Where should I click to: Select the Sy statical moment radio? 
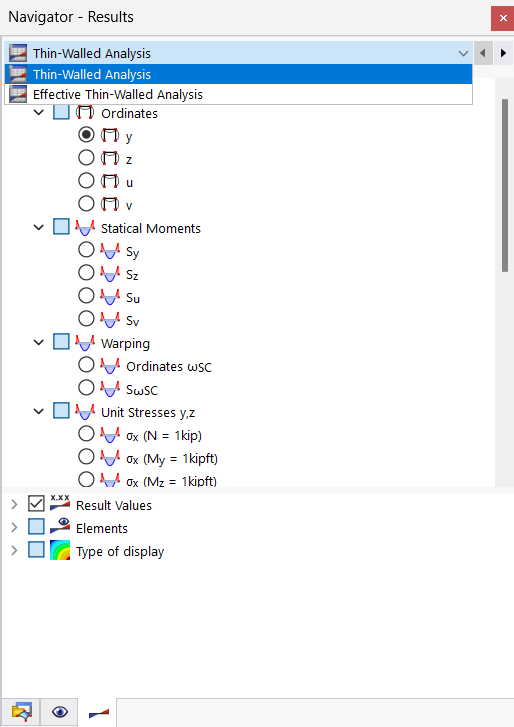coord(86,249)
